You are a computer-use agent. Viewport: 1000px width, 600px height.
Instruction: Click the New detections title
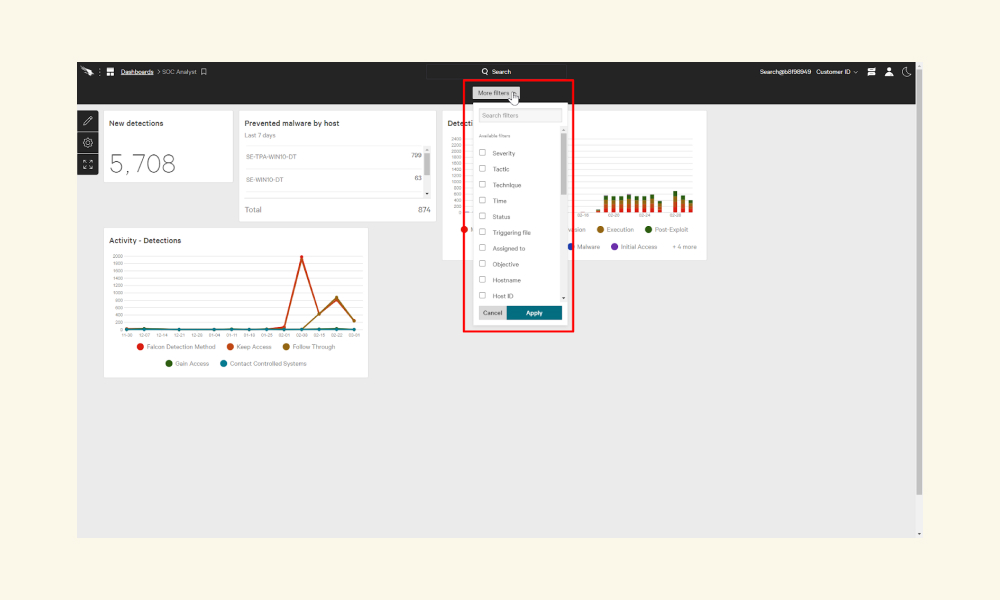(136, 123)
